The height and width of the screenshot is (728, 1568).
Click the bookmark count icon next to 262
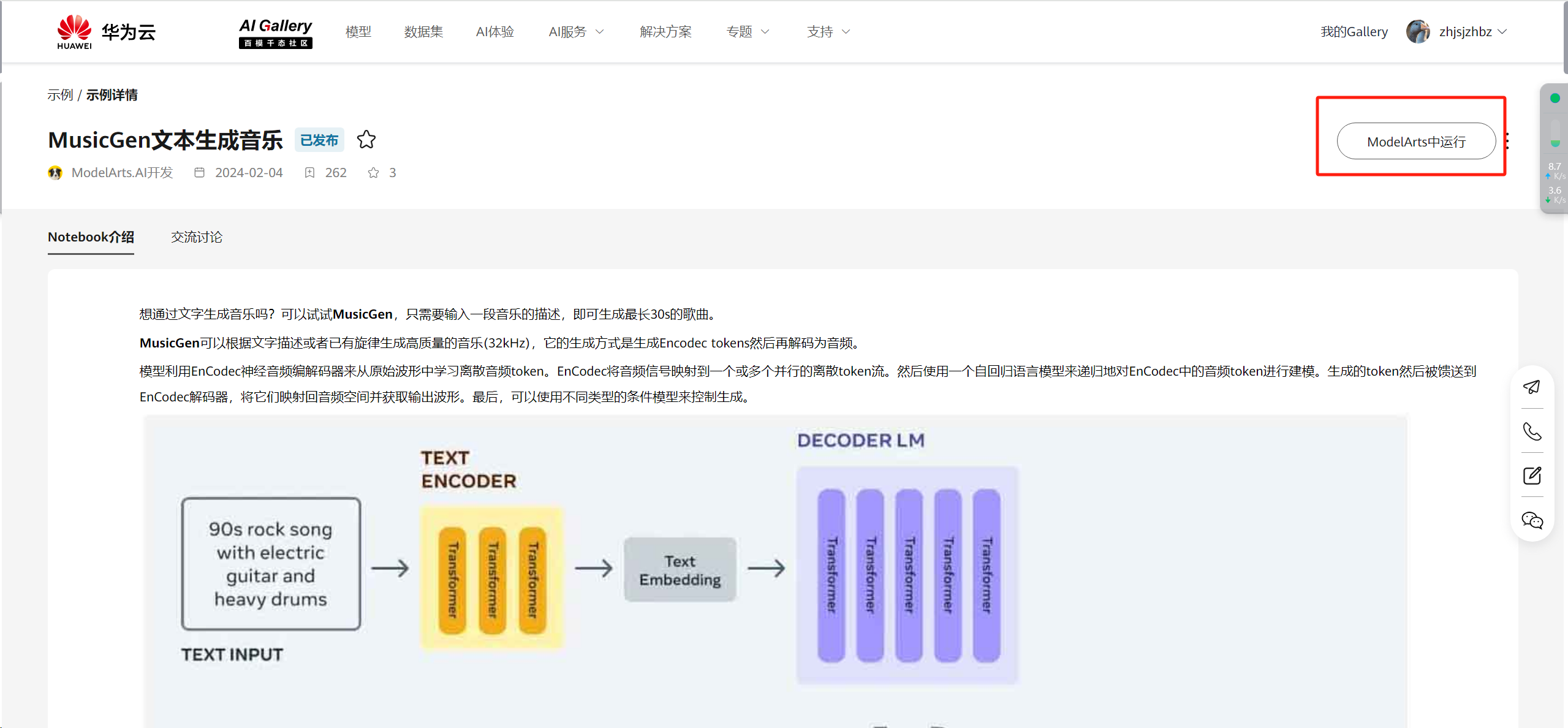[x=310, y=173]
